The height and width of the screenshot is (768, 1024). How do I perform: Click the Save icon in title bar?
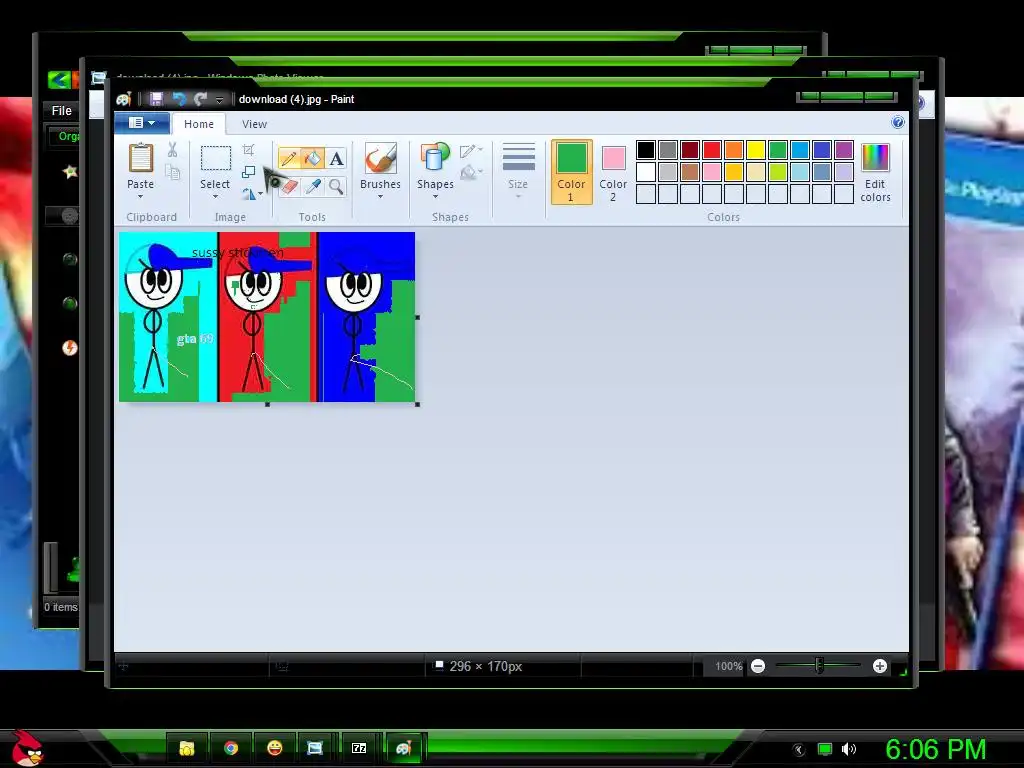[x=156, y=99]
